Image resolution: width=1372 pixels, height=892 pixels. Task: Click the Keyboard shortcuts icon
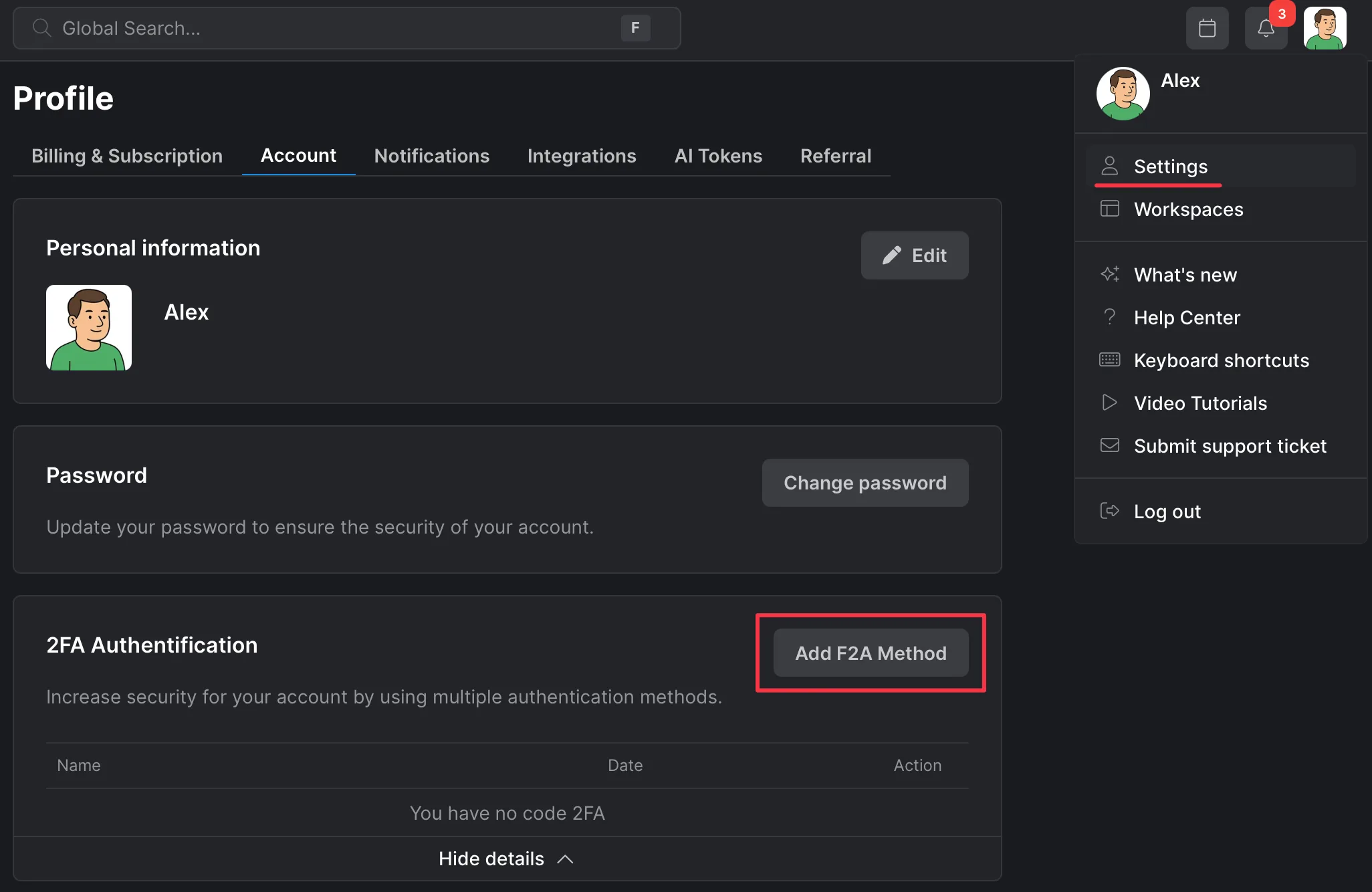(1110, 360)
